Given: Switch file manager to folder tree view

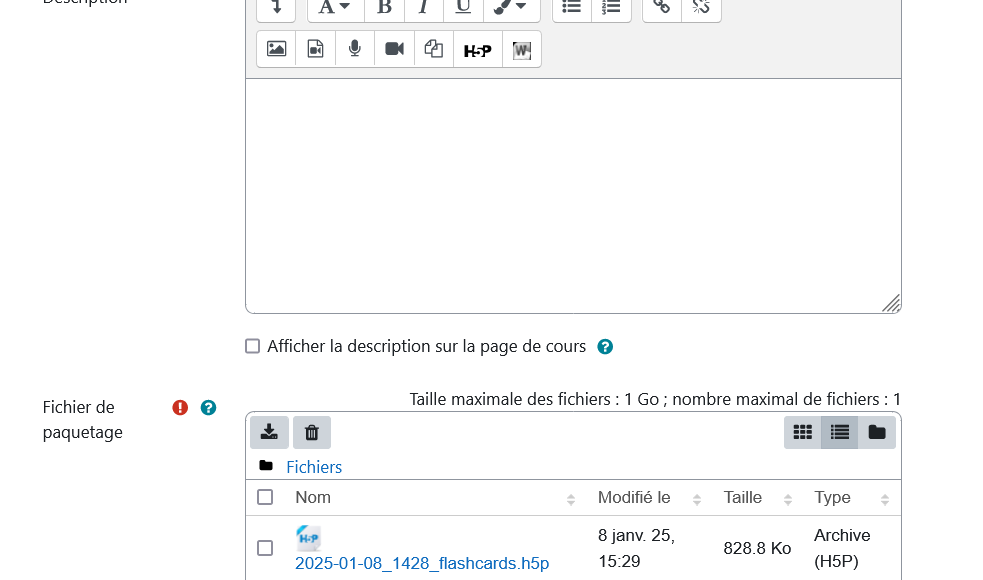Looking at the screenshot, I should tap(877, 432).
